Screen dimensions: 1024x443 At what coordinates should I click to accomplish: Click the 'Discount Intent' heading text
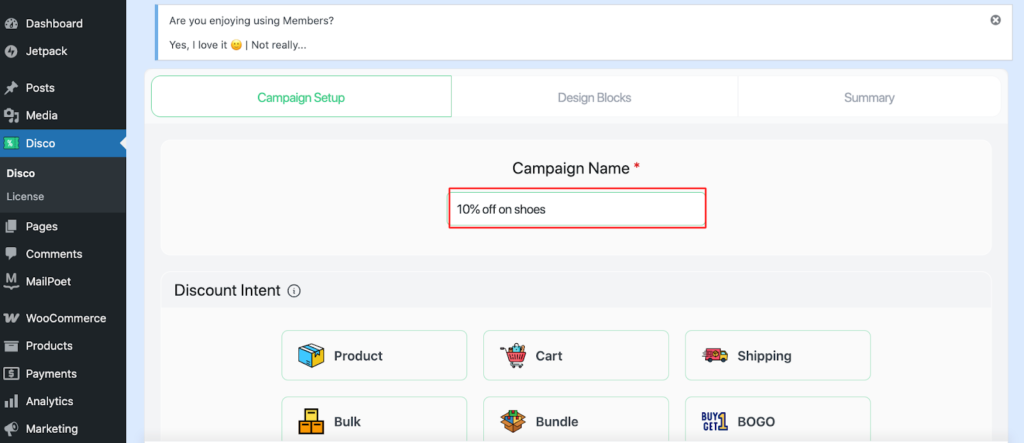(227, 291)
